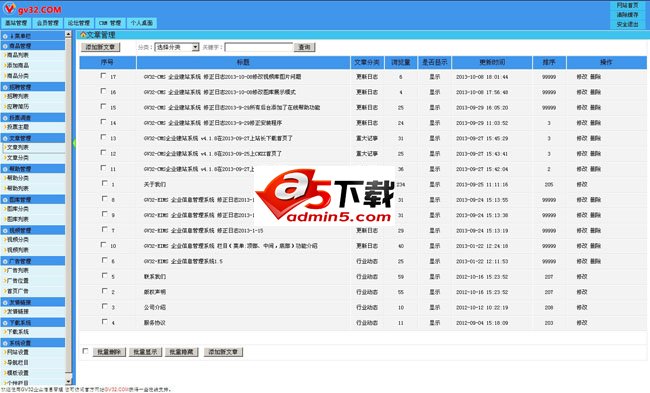The image size is (650, 393).
Task: Collapse the 广告管理 sidebar section
Action: pos(32,261)
